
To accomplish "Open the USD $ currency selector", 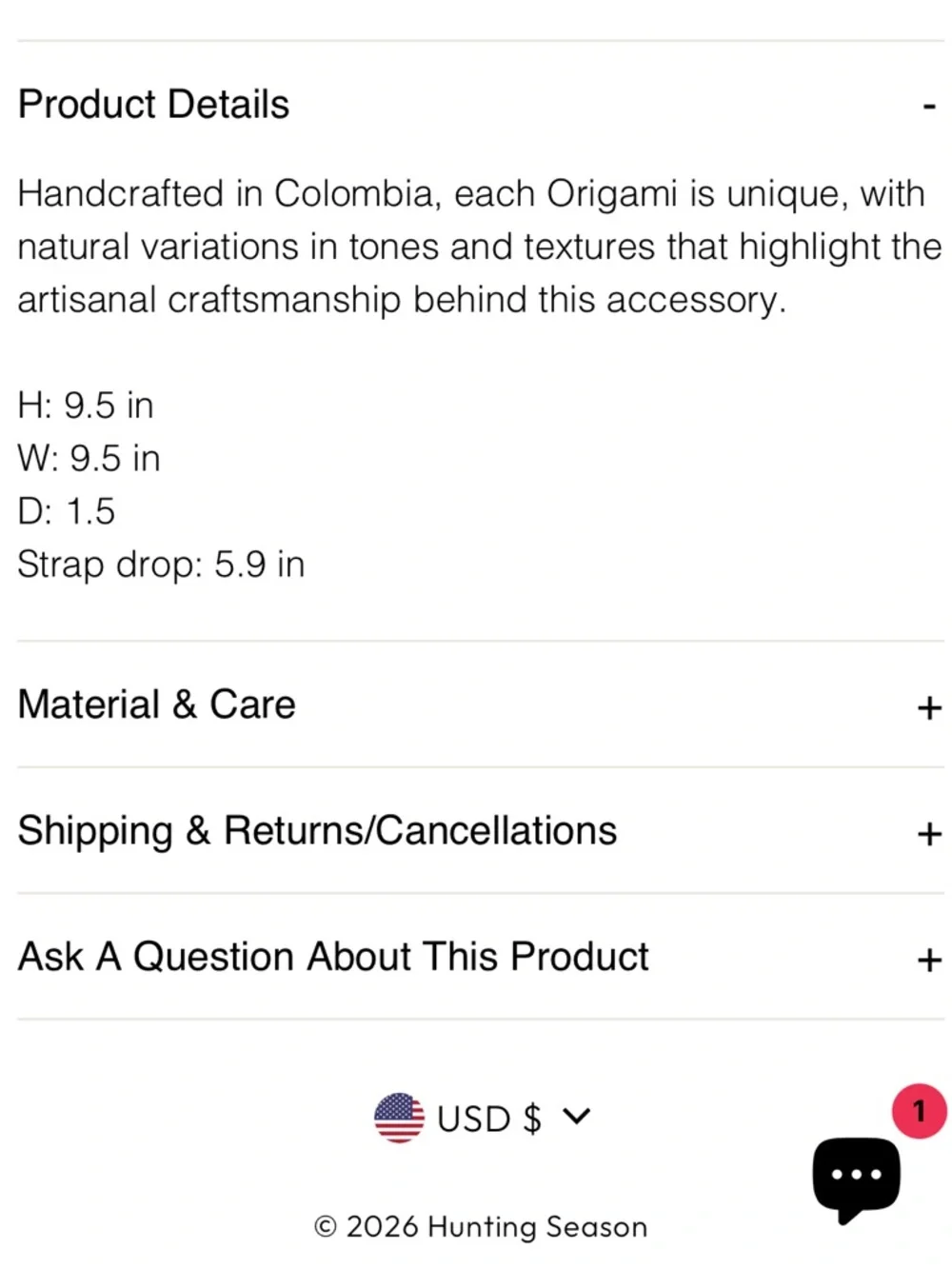I will click(489, 1118).
